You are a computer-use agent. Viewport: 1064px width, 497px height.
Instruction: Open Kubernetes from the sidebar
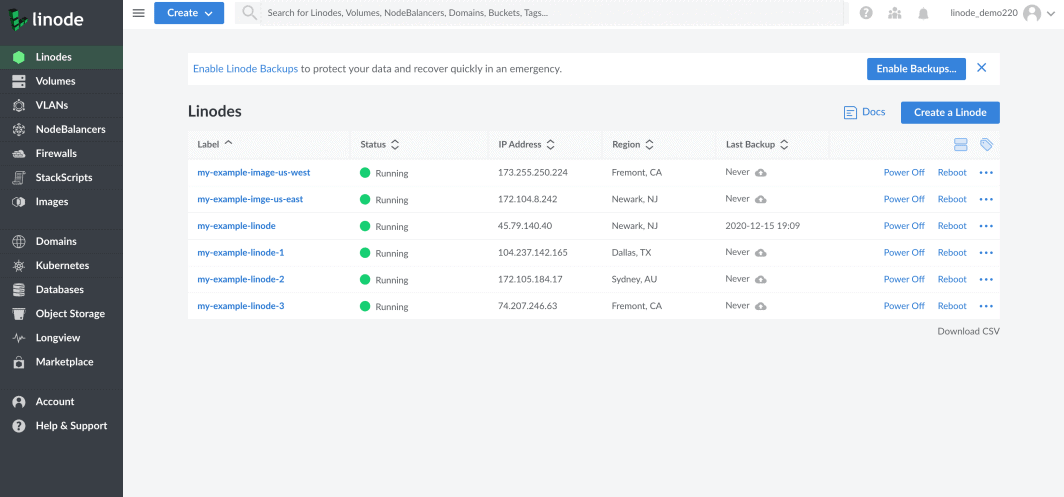(62, 266)
